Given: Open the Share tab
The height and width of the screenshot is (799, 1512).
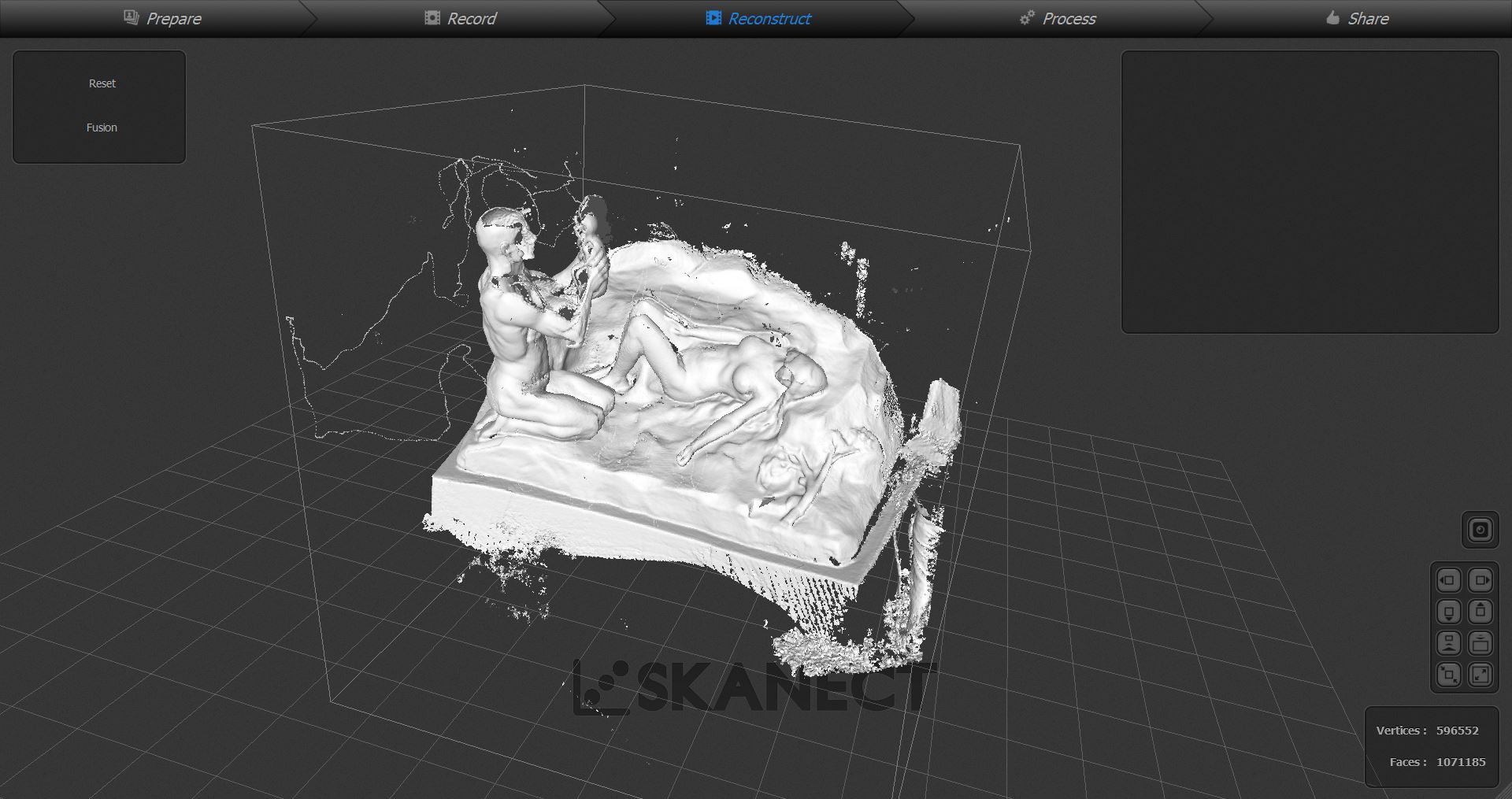Looking at the screenshot, I should pyautogui.click(x=1357, y=18).
